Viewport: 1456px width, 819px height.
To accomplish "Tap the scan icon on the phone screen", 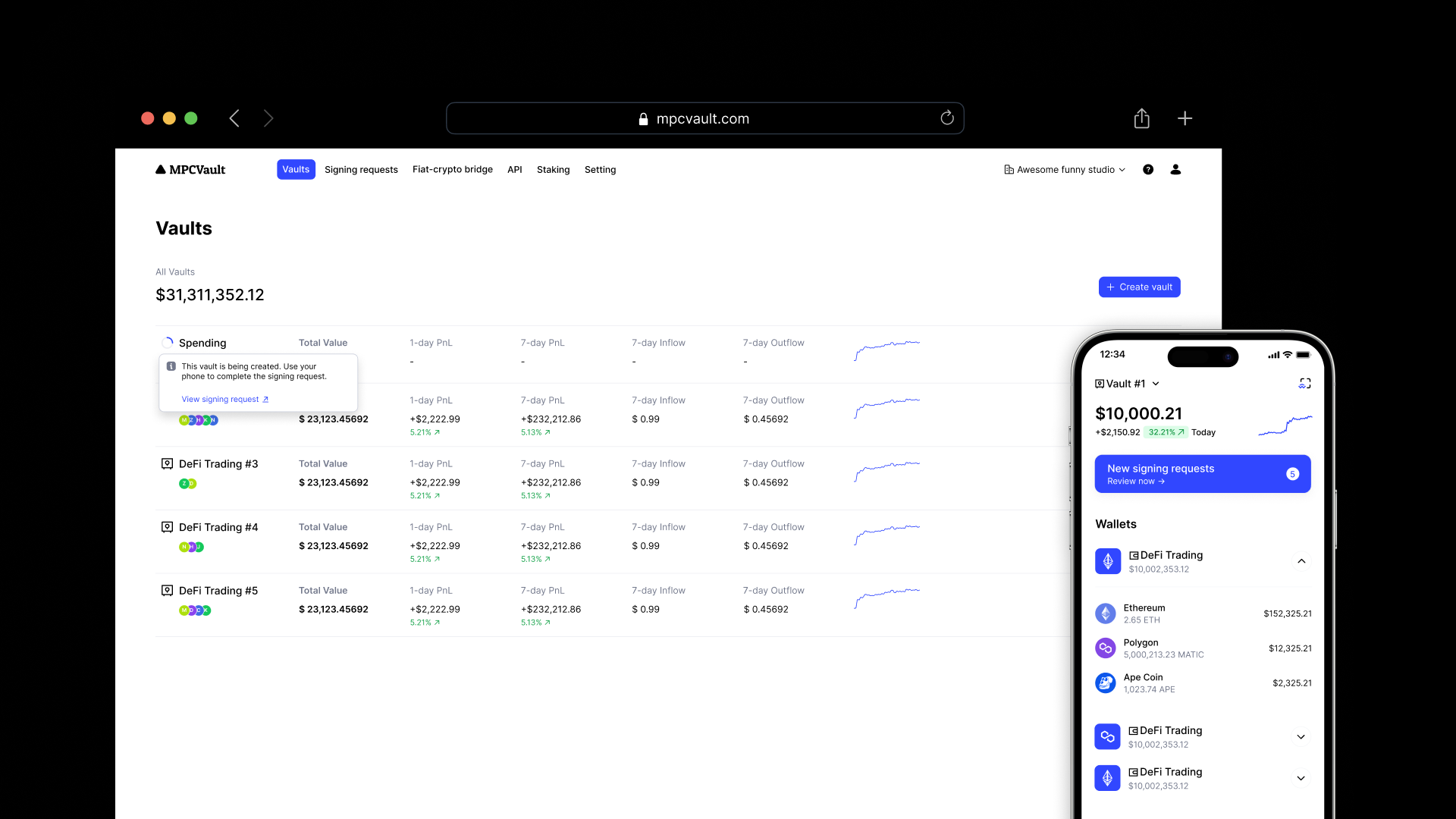I will 1304,383.
